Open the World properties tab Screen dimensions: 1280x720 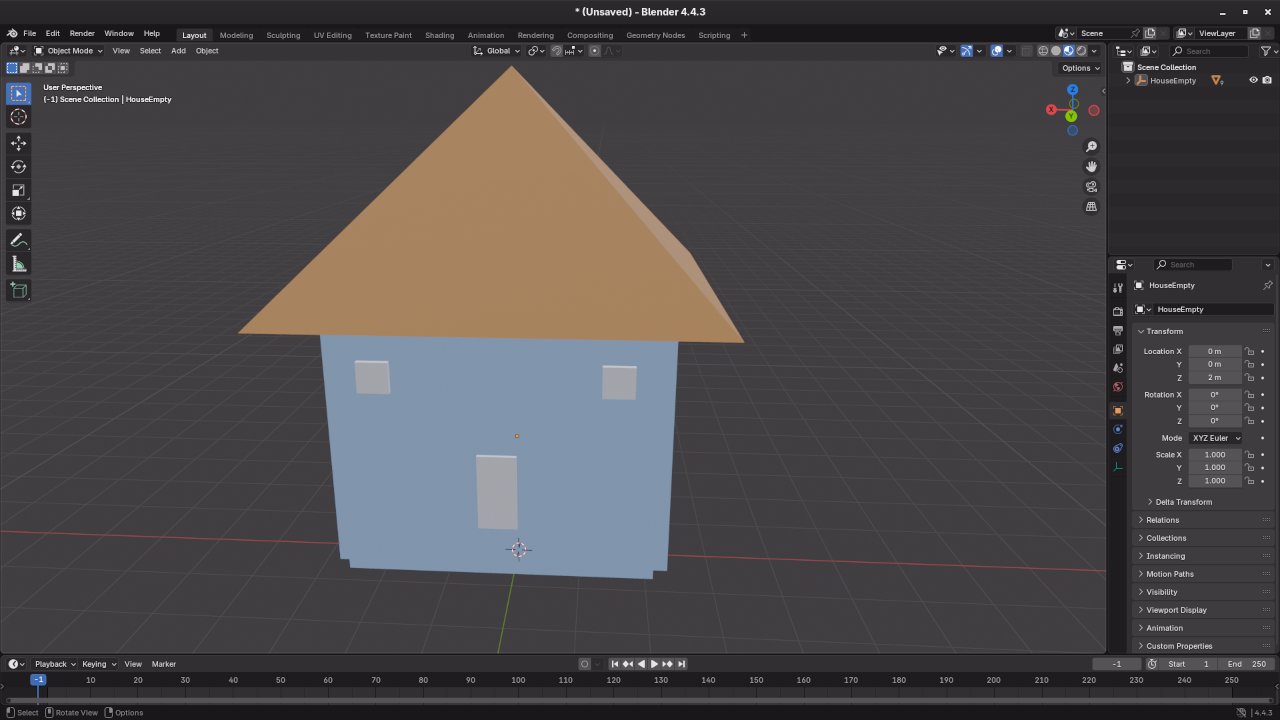click(x=1118, y=387)
